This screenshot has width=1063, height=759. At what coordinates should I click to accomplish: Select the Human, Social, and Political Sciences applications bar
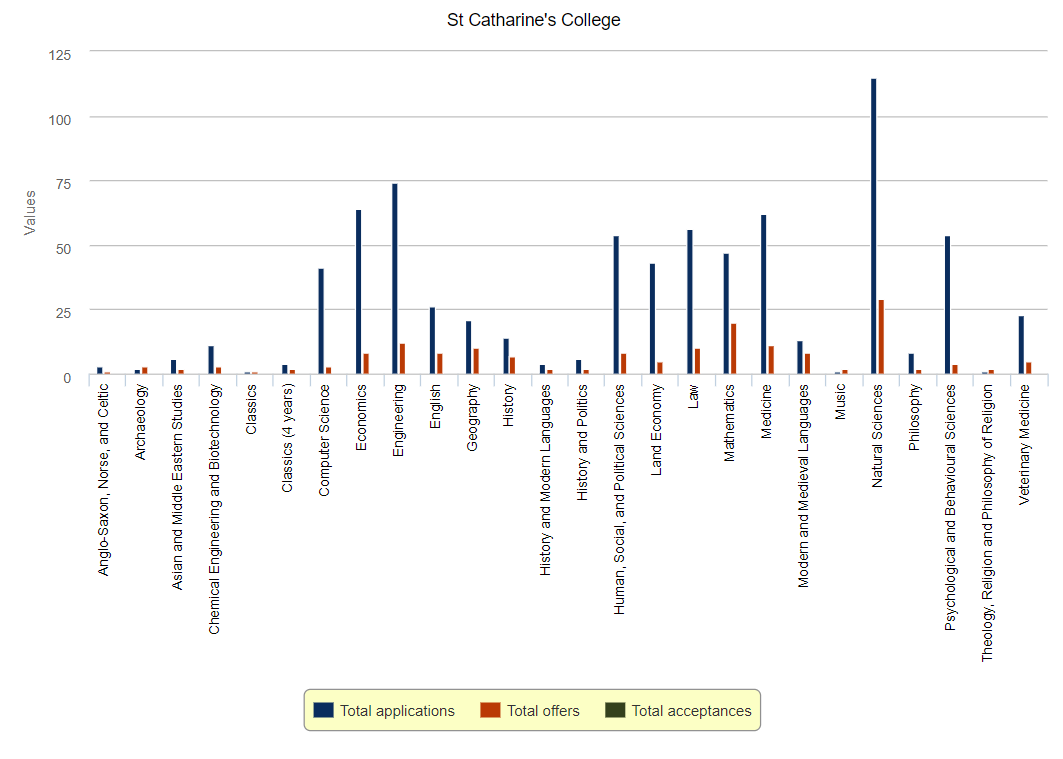pos(616,305)
